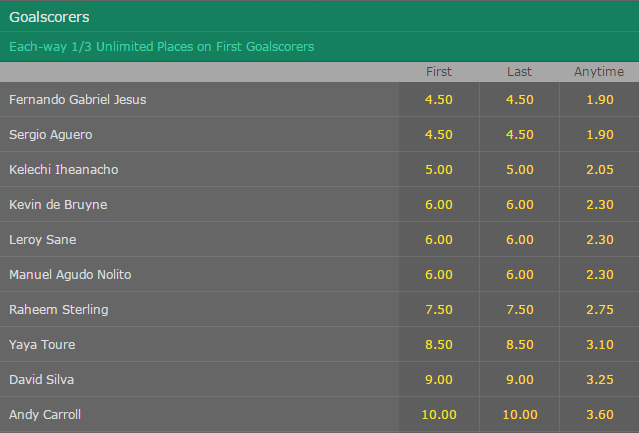The width and height of the screenshot is (639, 433).
Task: Pick Sergio Aguero last goalscorer odds 4.50
Action: tap(520, 134)
